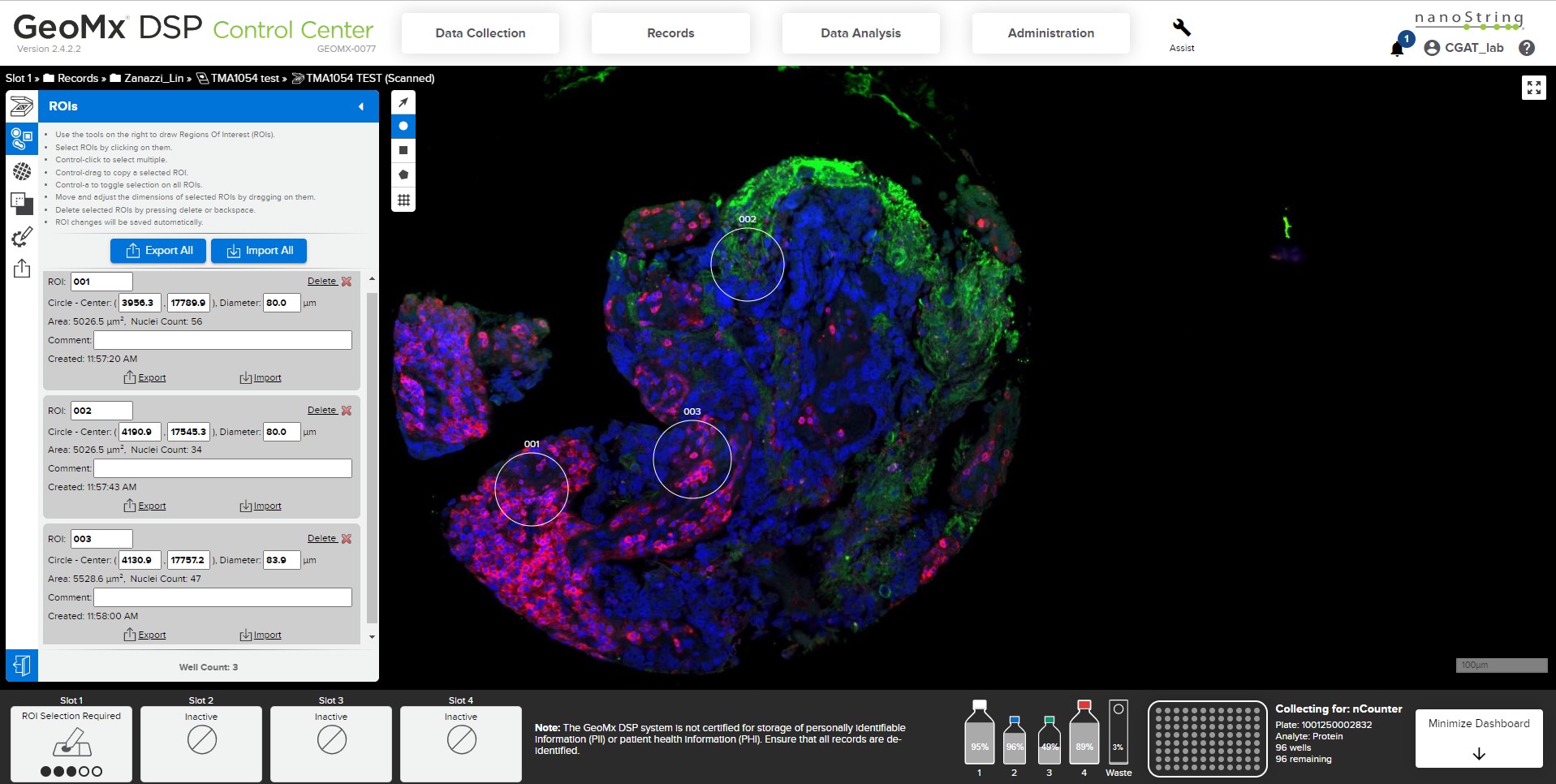Select the square ROI drawing tool
The image size is (1556, 784).
(x=403, y=151)
